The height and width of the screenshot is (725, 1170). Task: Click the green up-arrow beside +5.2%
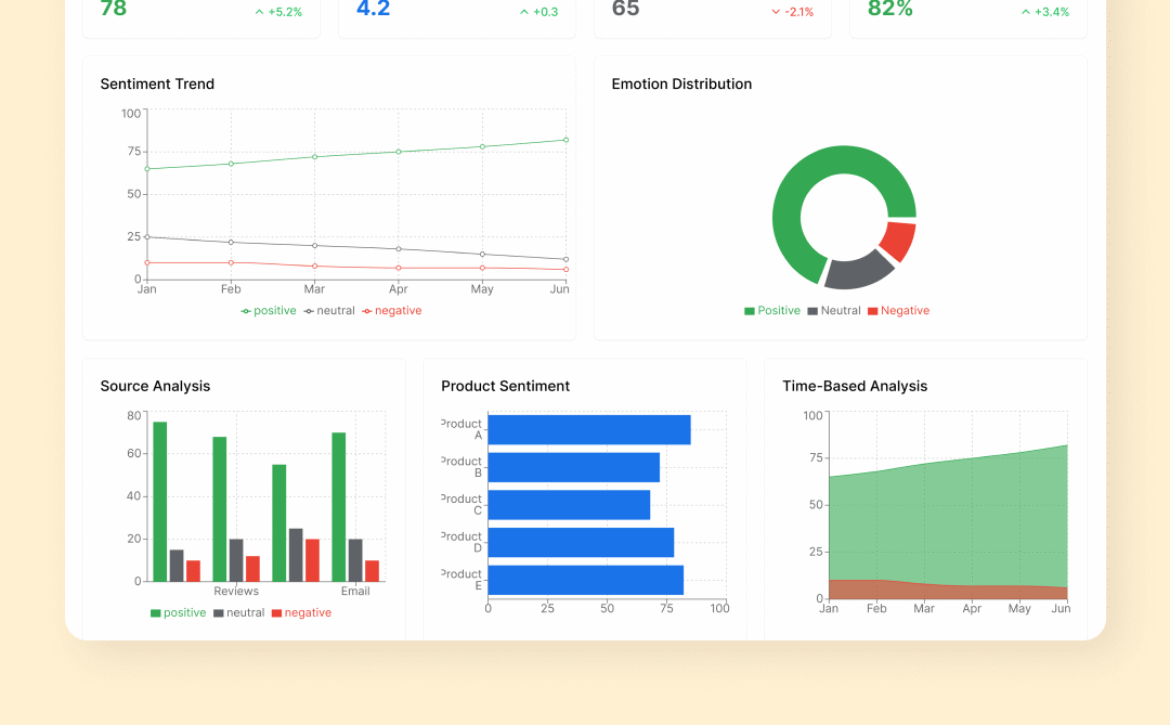pos(259,12)
